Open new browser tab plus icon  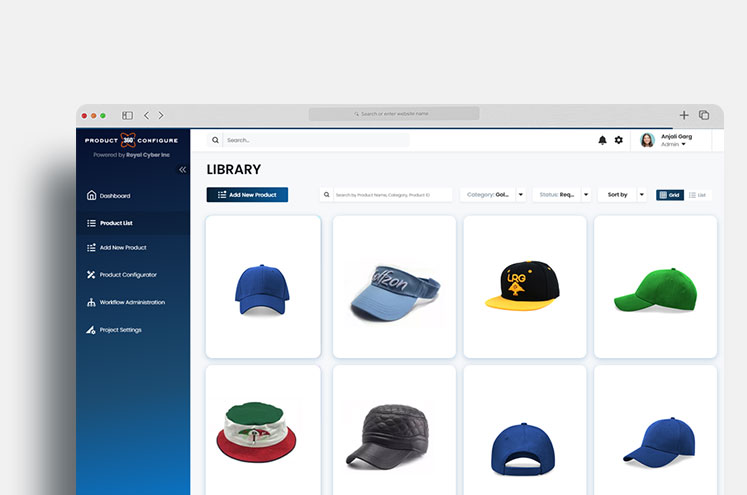tap(684, 115)
